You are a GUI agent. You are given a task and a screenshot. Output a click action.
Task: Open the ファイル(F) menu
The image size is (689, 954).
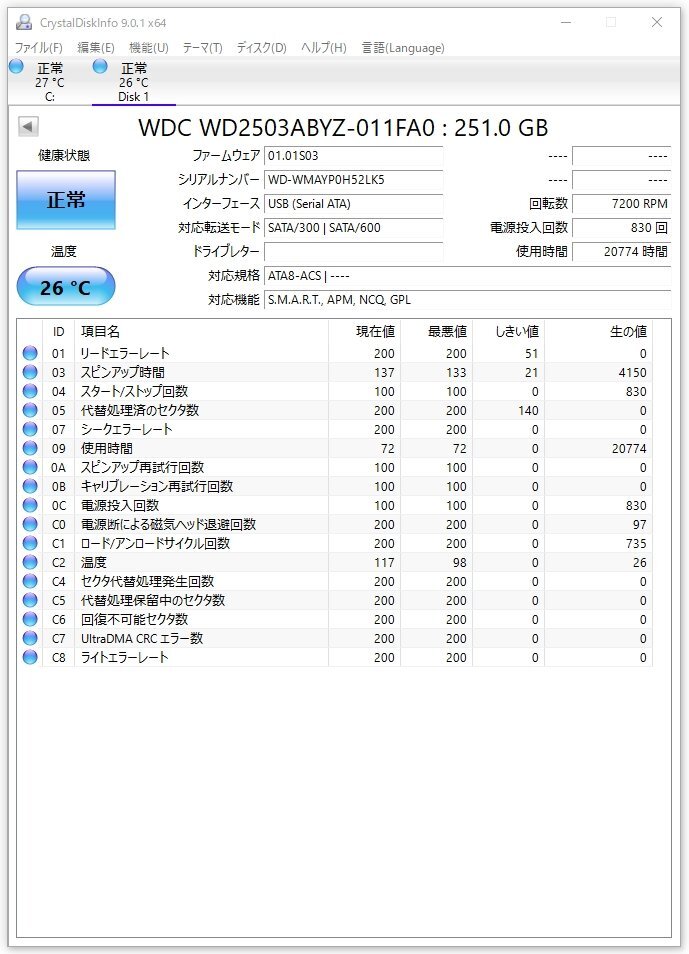[38, 47]
